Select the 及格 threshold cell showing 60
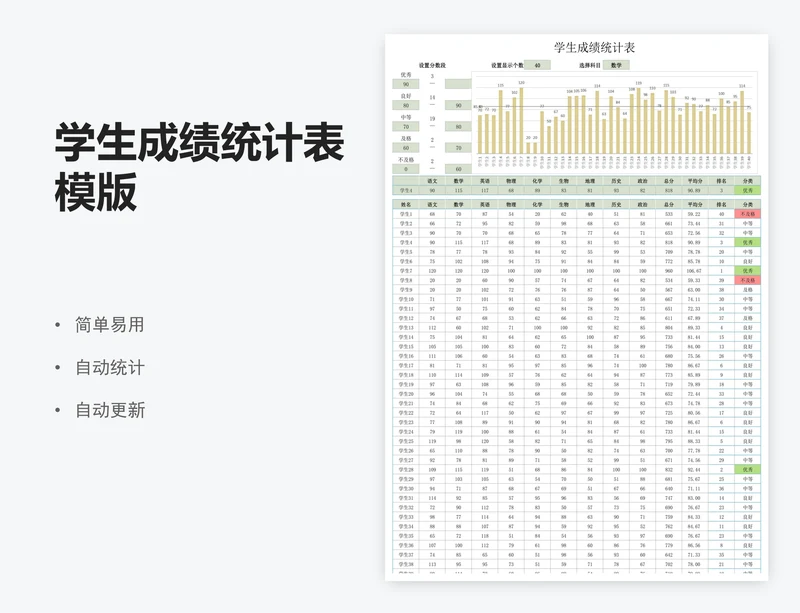The image size is (800, 613). click(x=406, y=148)
